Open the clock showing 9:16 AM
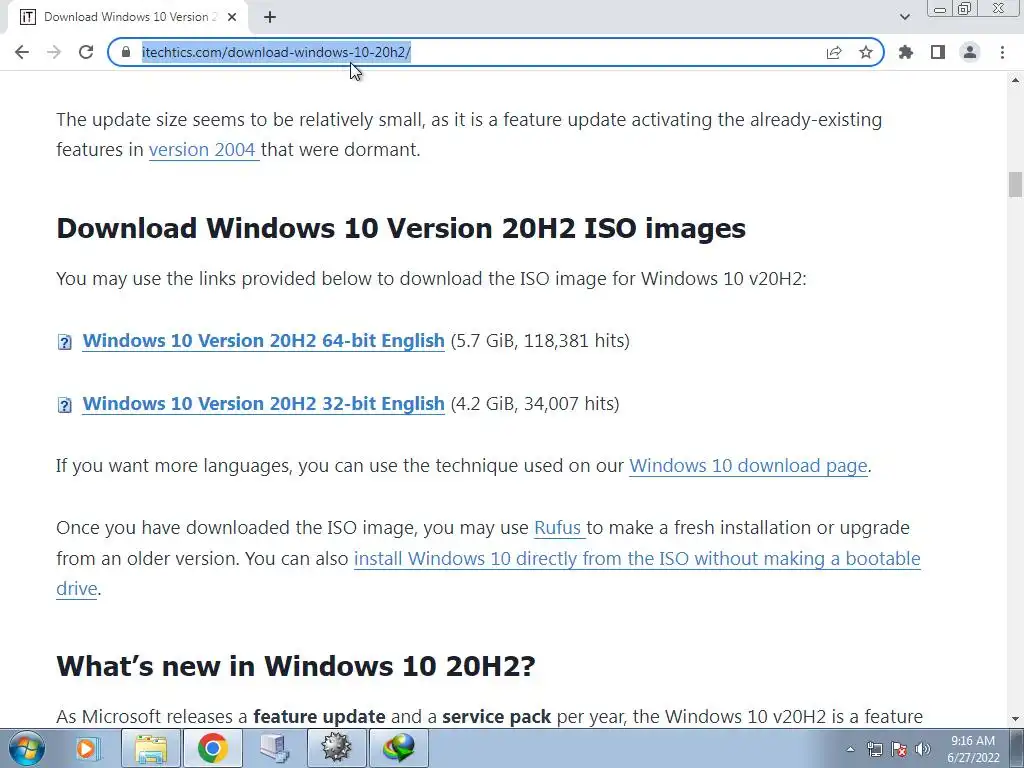The image size is (1024, 768). [973, 749]
